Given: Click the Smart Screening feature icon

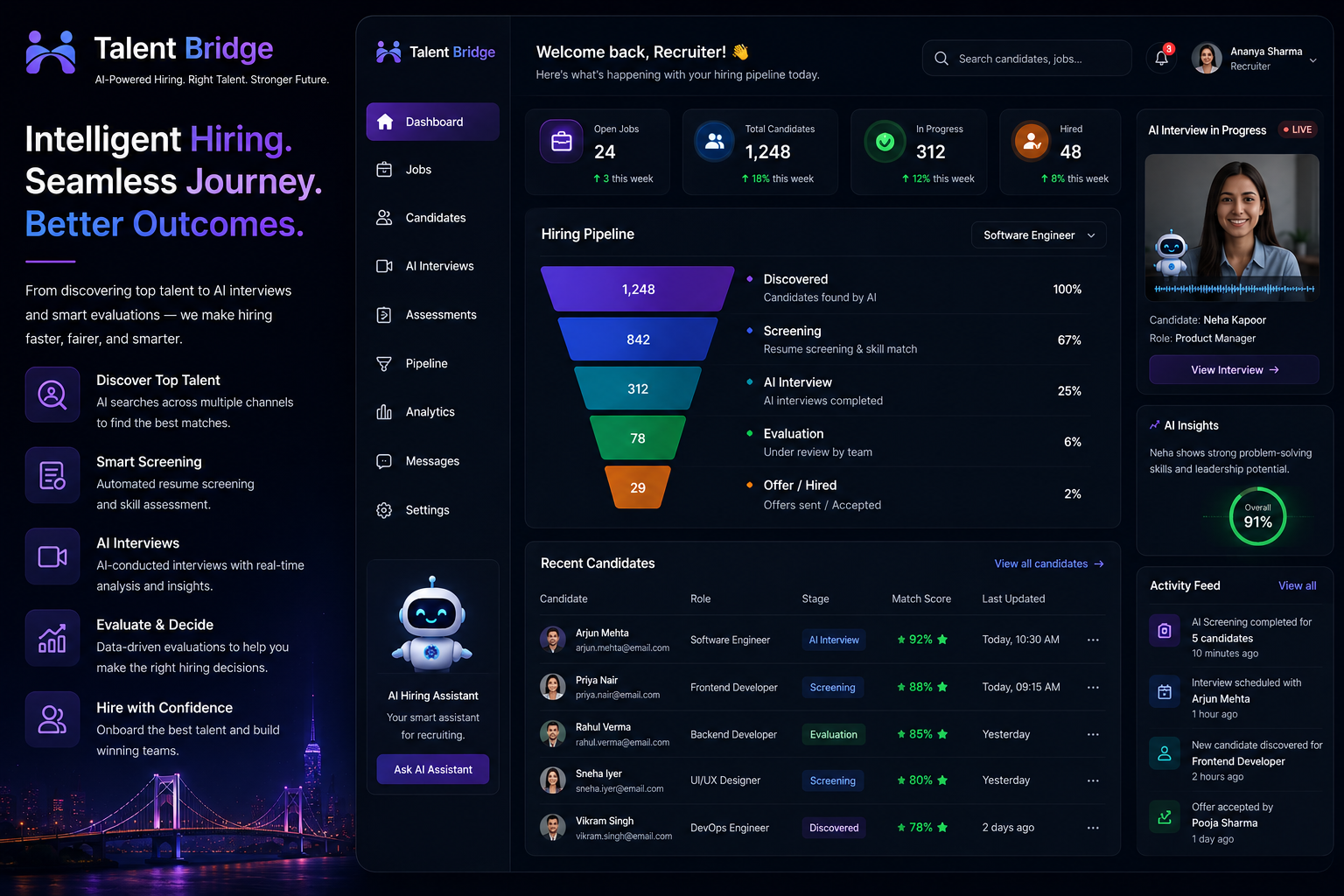Looking at the screenshot, I should click(x=52, y=475).
